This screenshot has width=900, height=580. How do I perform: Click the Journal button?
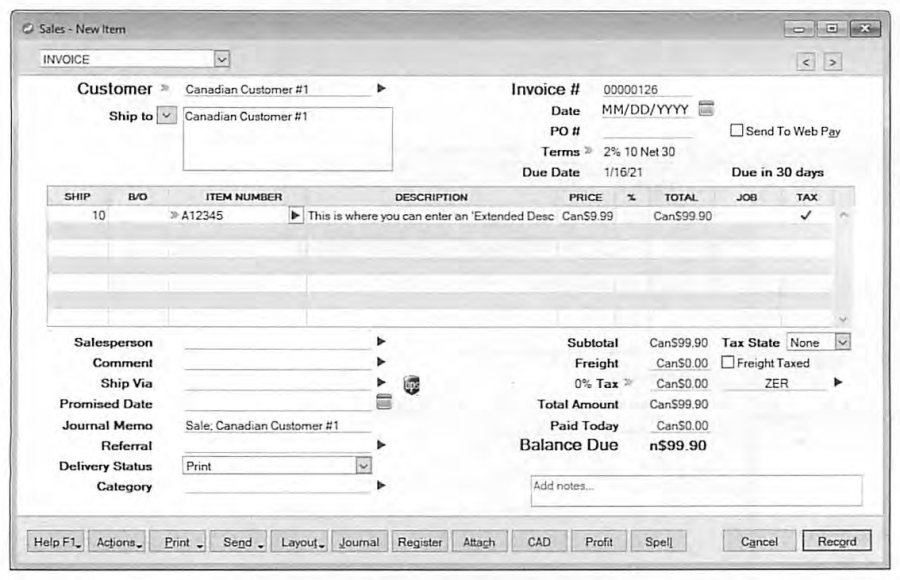click(360, 542)
